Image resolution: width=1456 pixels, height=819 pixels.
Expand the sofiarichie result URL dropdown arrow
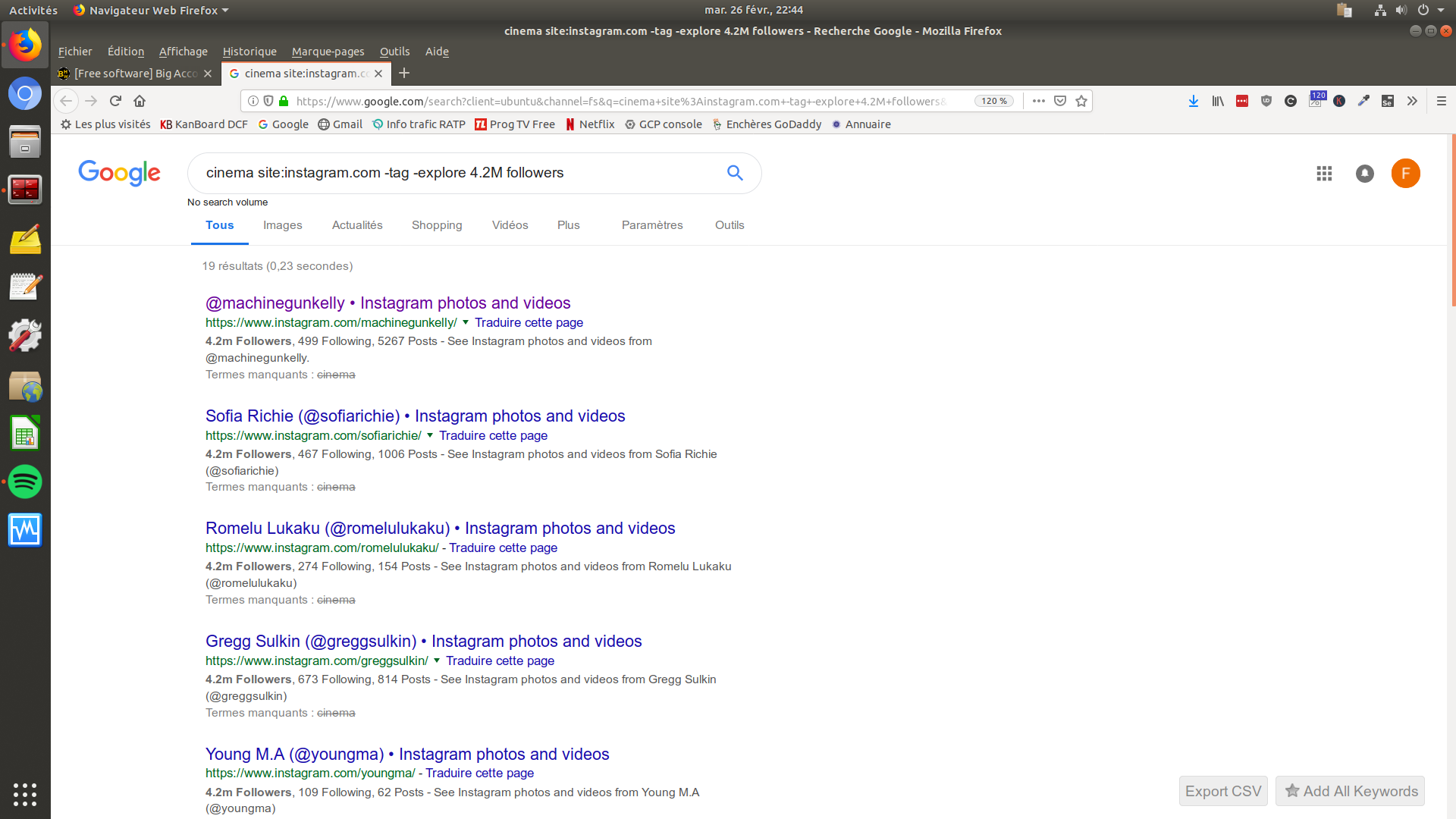click(430, 435)
